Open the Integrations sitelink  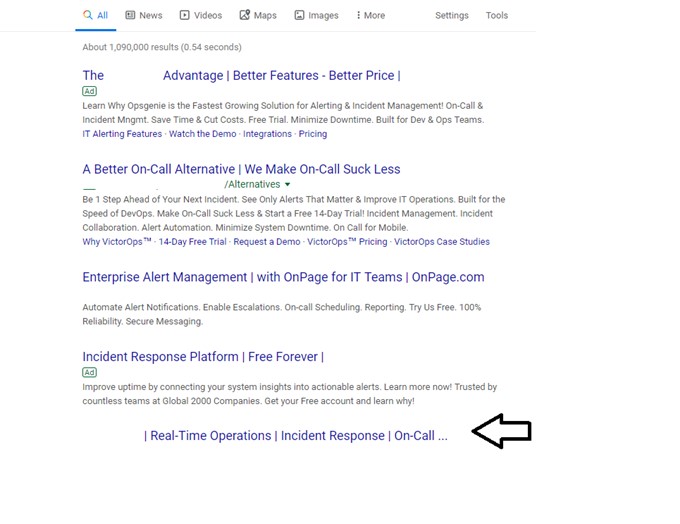(x=267, y=134)
